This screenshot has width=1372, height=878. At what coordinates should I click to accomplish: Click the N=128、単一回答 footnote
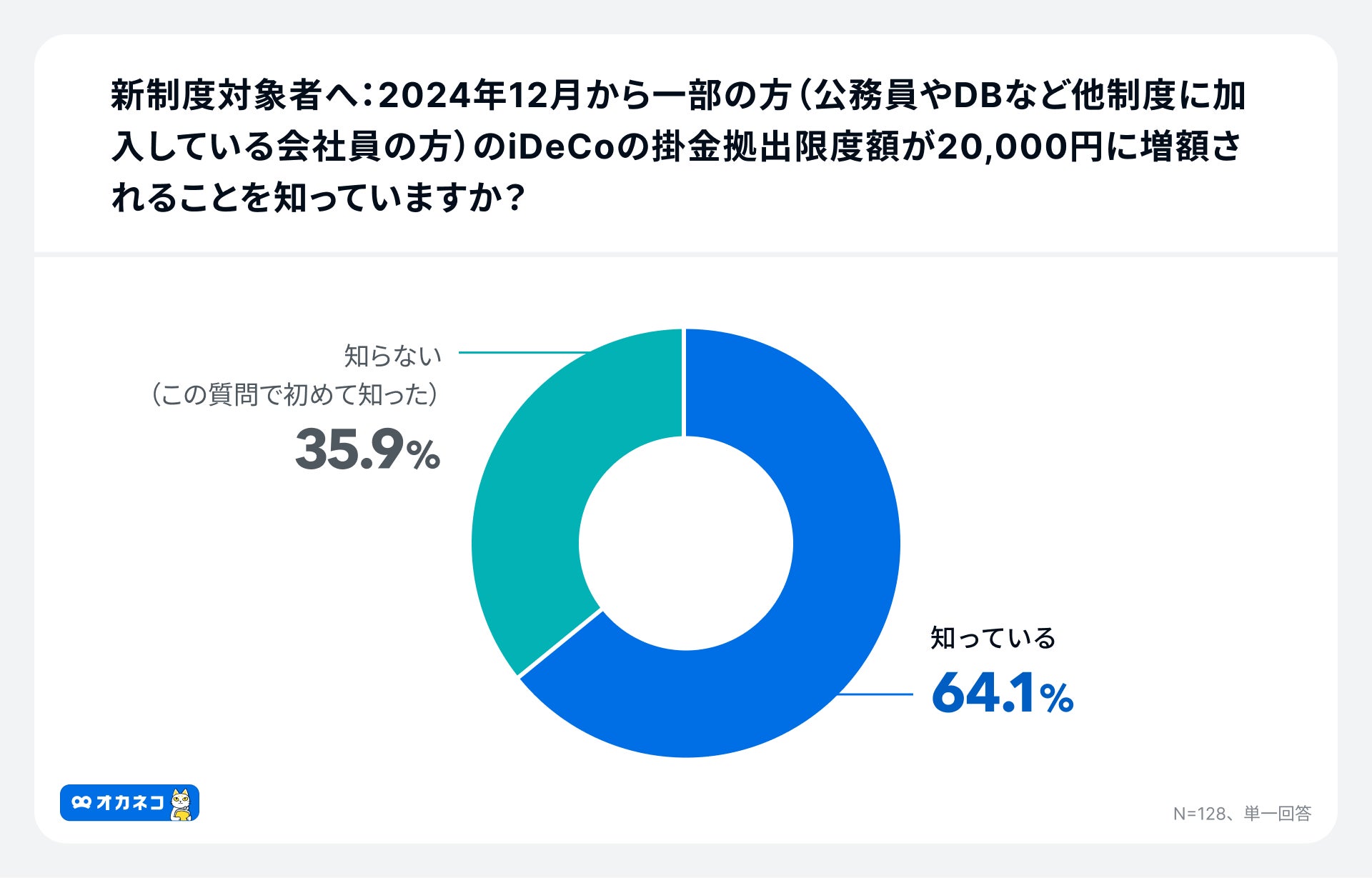coord(1242,814)
